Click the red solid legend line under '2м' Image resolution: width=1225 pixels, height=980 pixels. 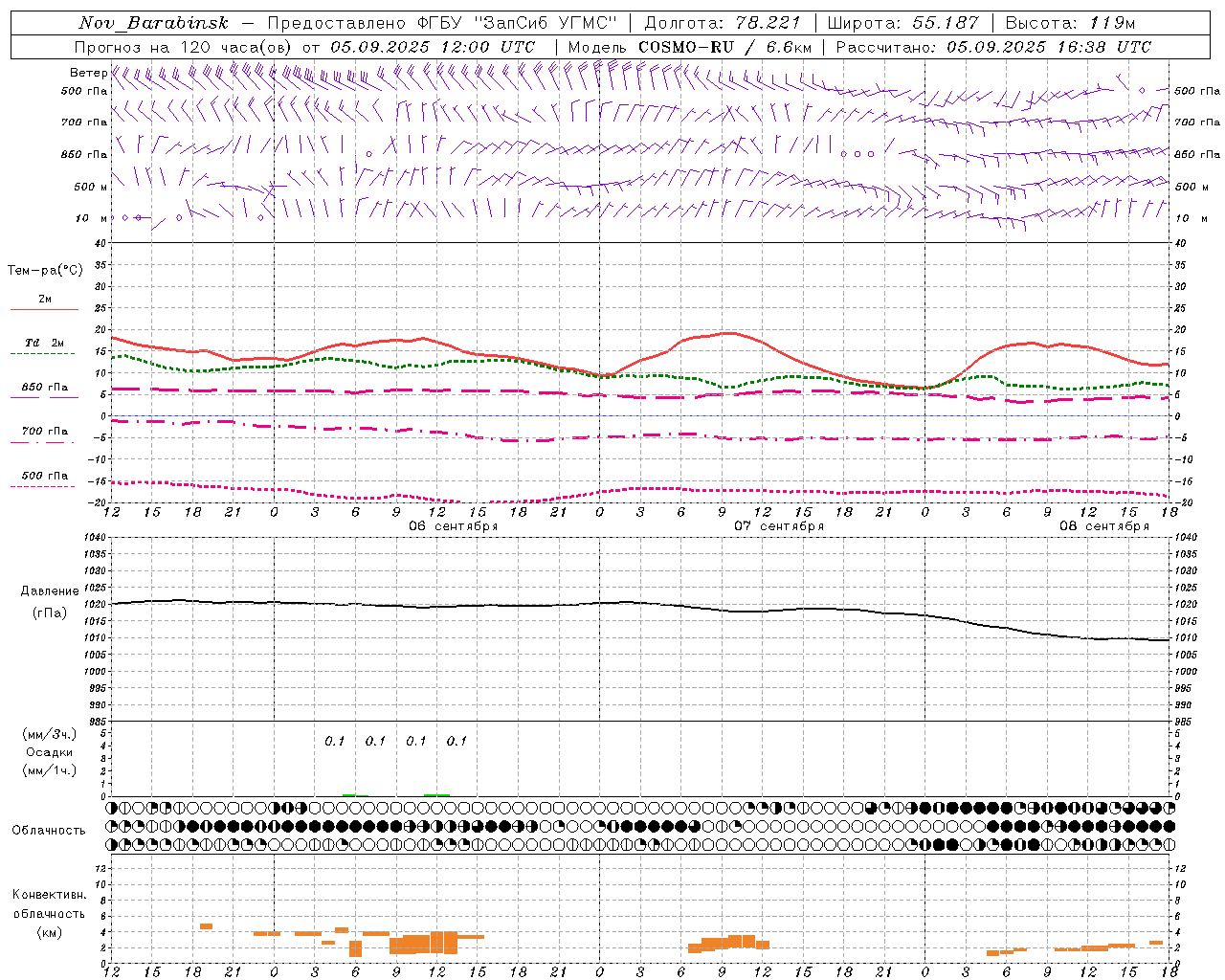tap(44, 310)
